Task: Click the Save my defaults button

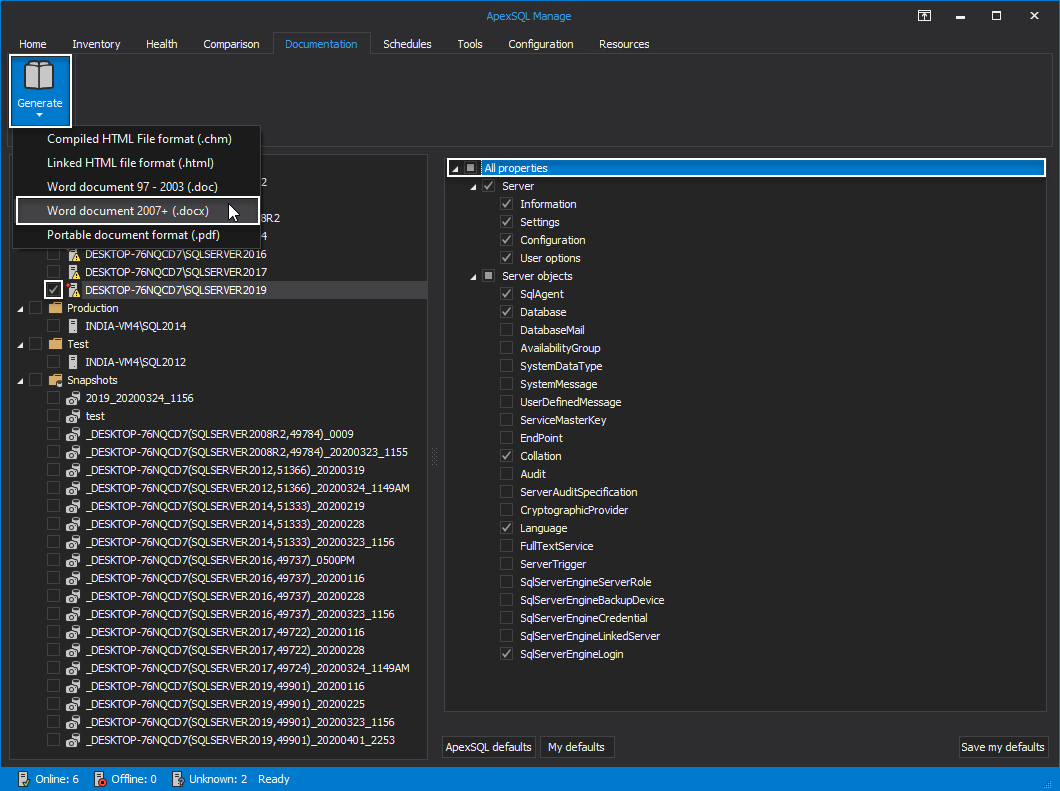Action: point(1003,747)
